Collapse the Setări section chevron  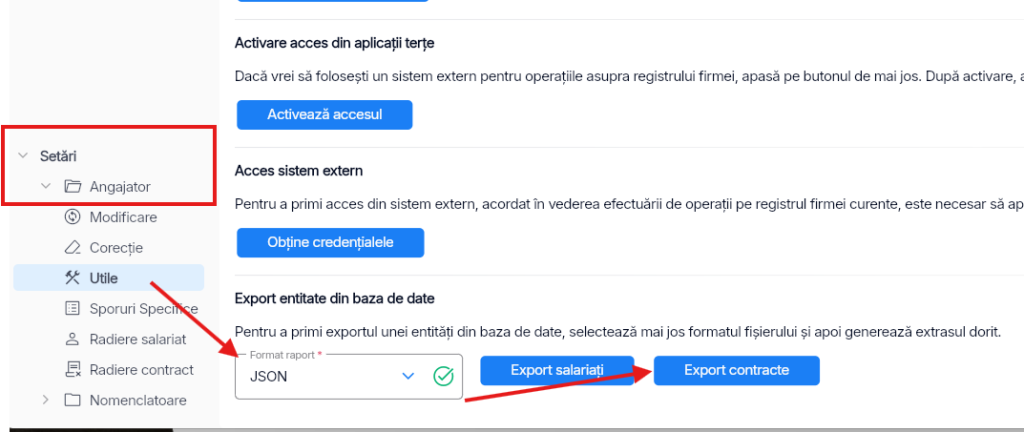[23, 156]
